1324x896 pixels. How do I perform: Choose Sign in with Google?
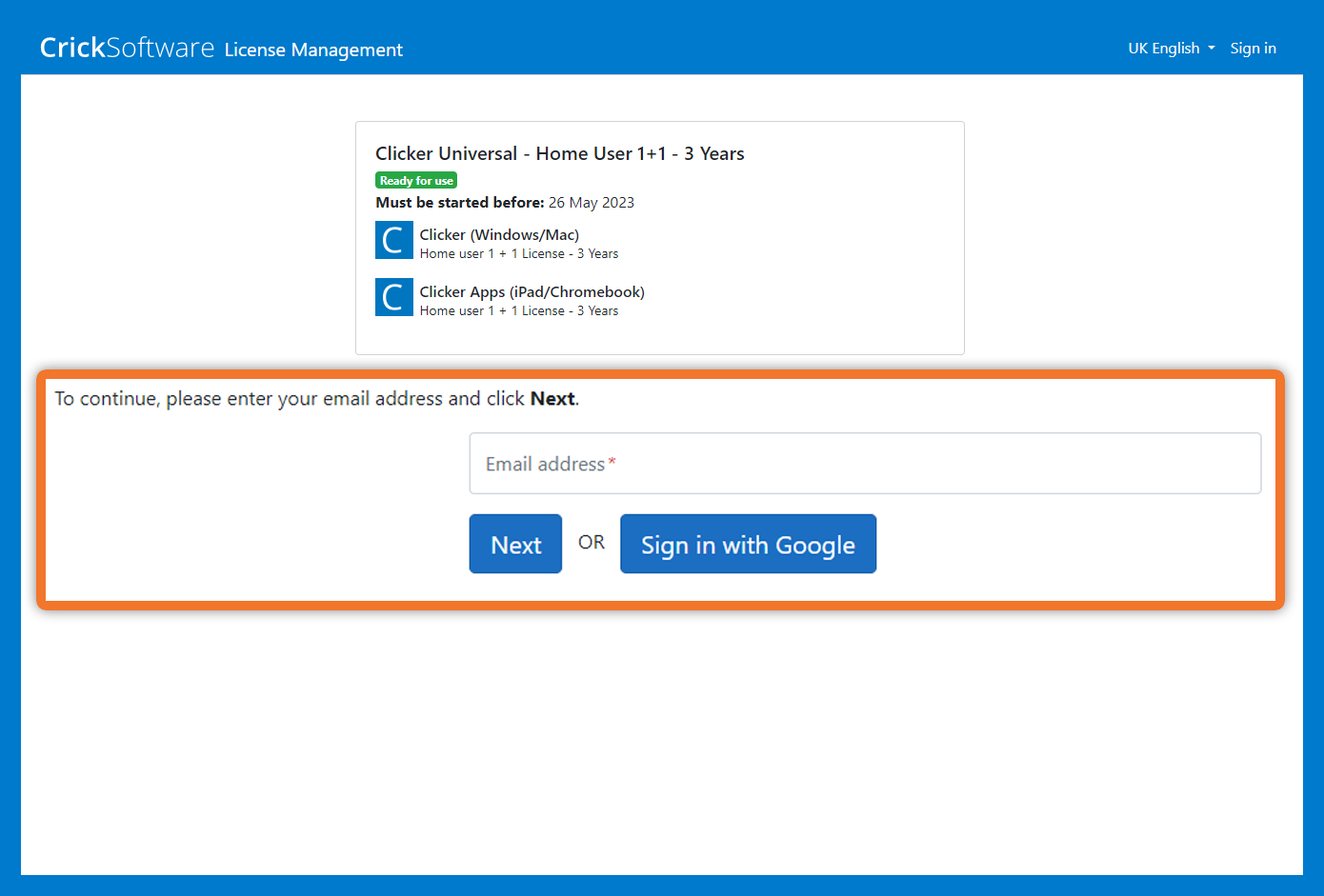(748, 544)
